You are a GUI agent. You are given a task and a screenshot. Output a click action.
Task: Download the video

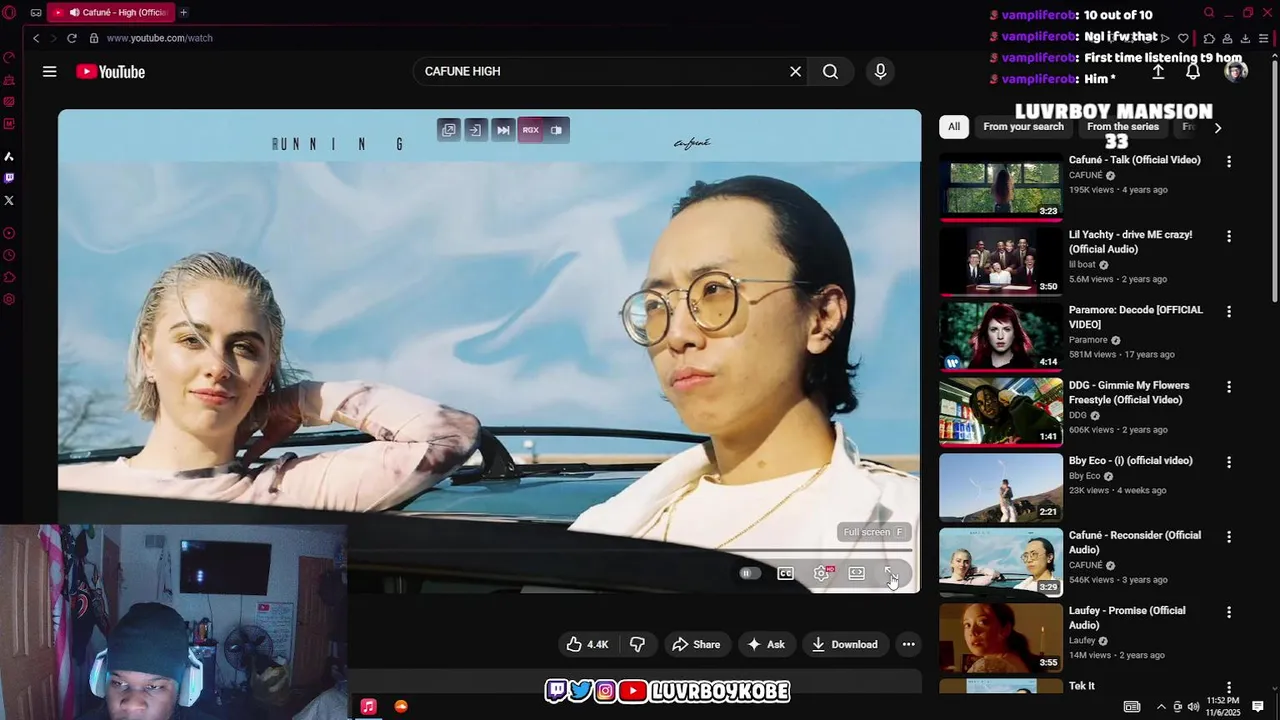[845, 644]
